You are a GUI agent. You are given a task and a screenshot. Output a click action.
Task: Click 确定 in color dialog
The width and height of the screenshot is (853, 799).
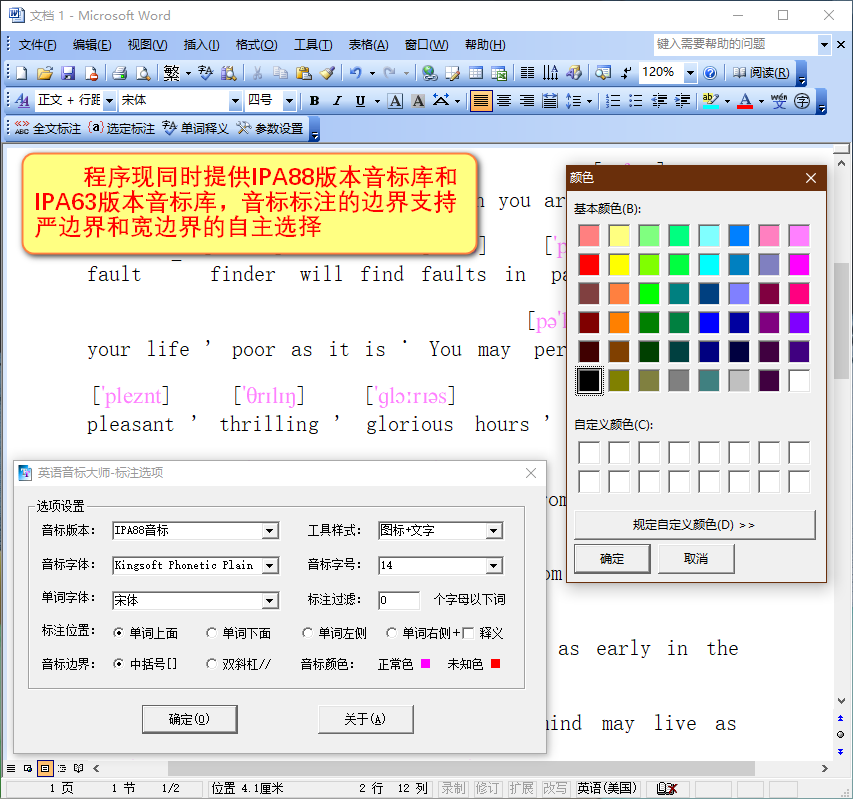(x=612, y=559)
